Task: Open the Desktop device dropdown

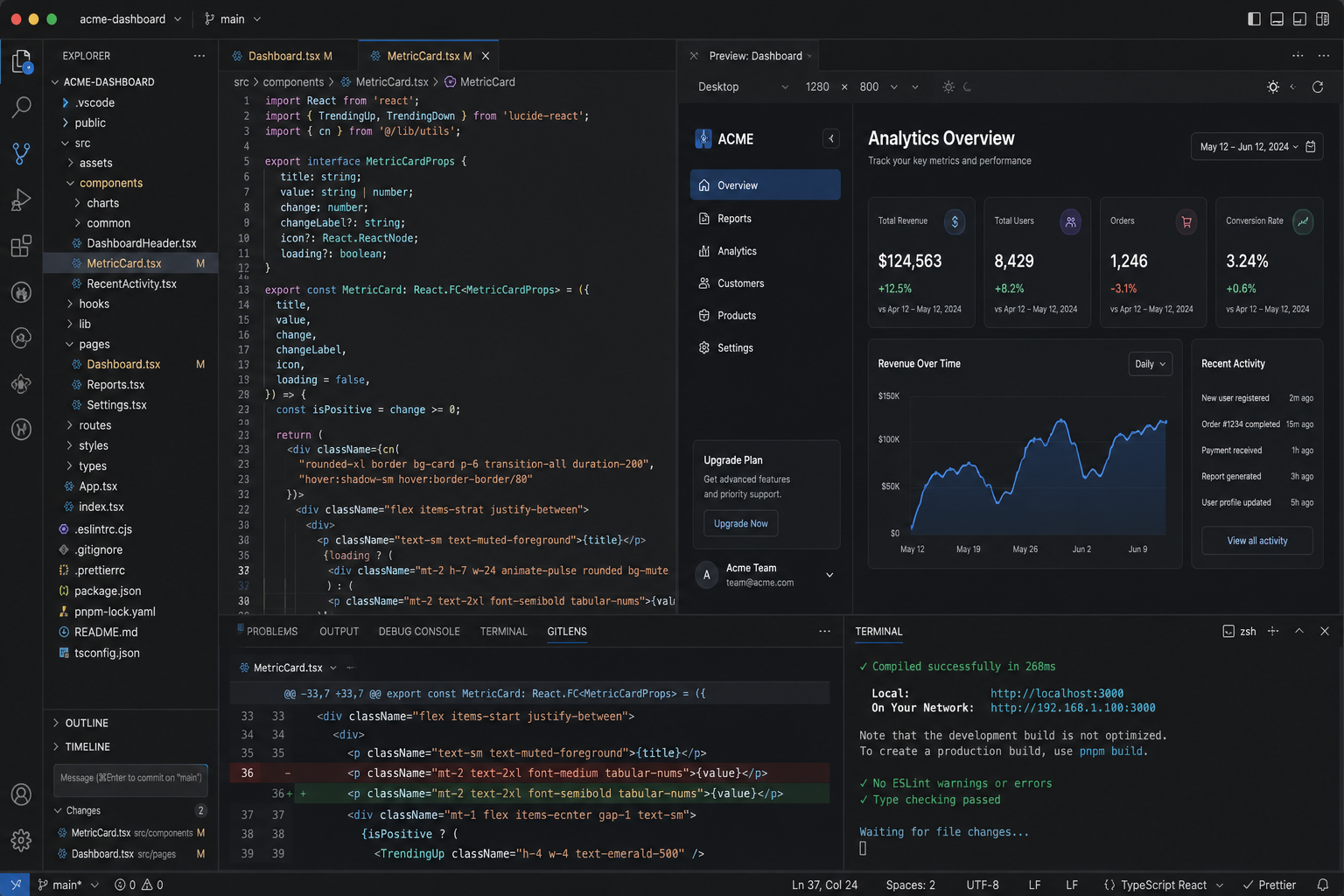Action: click(x=743, y=87)
